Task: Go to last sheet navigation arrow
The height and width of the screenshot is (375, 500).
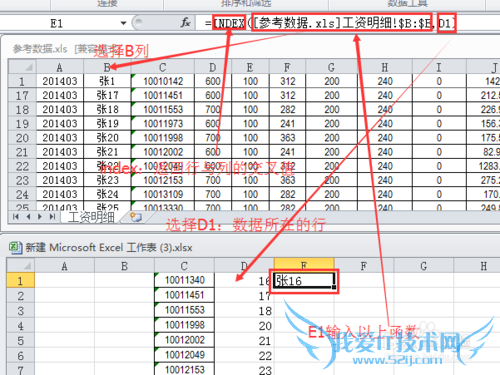Action: [52, 217]
